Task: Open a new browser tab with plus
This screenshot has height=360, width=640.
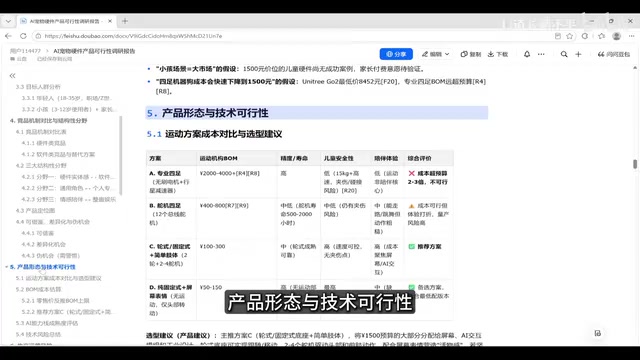Action: coord(125,21)
